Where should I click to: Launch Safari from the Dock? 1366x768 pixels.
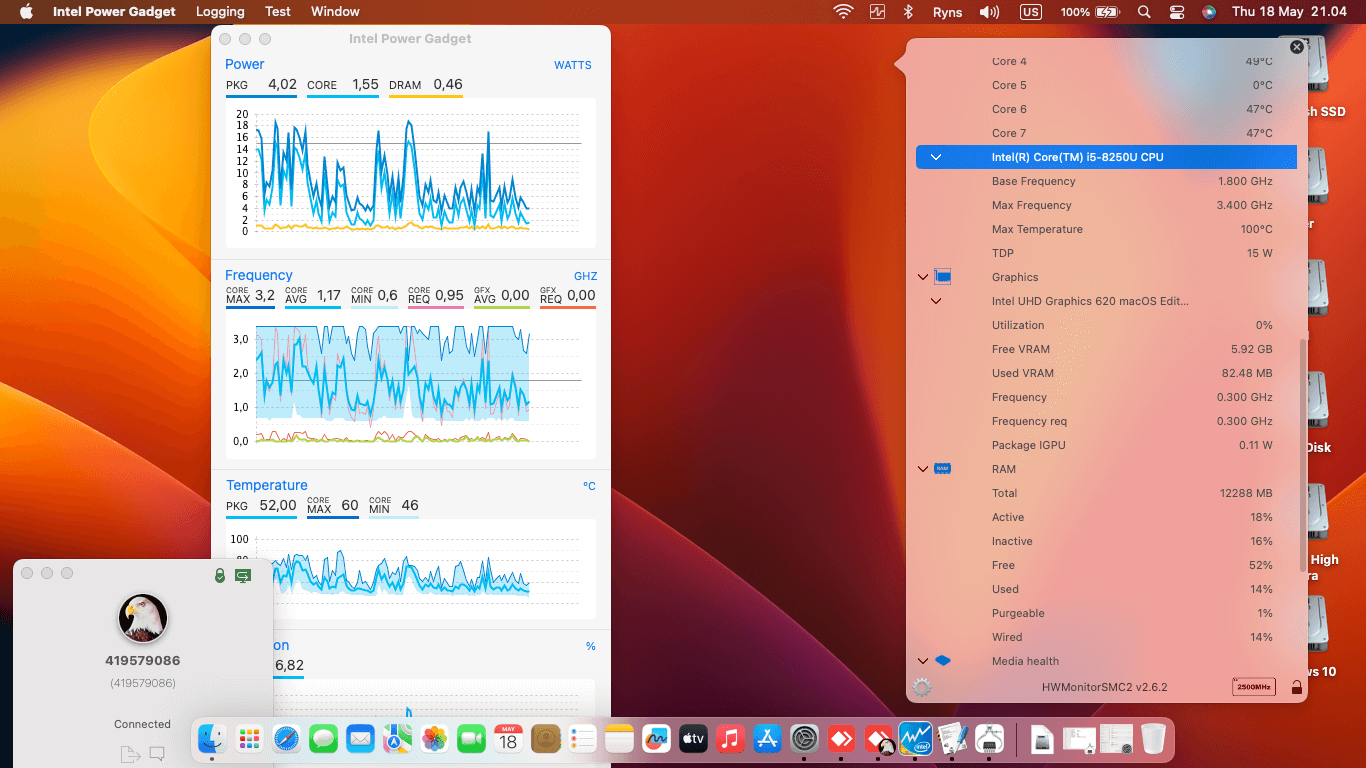pyautogui.click(x=286, y=739)
